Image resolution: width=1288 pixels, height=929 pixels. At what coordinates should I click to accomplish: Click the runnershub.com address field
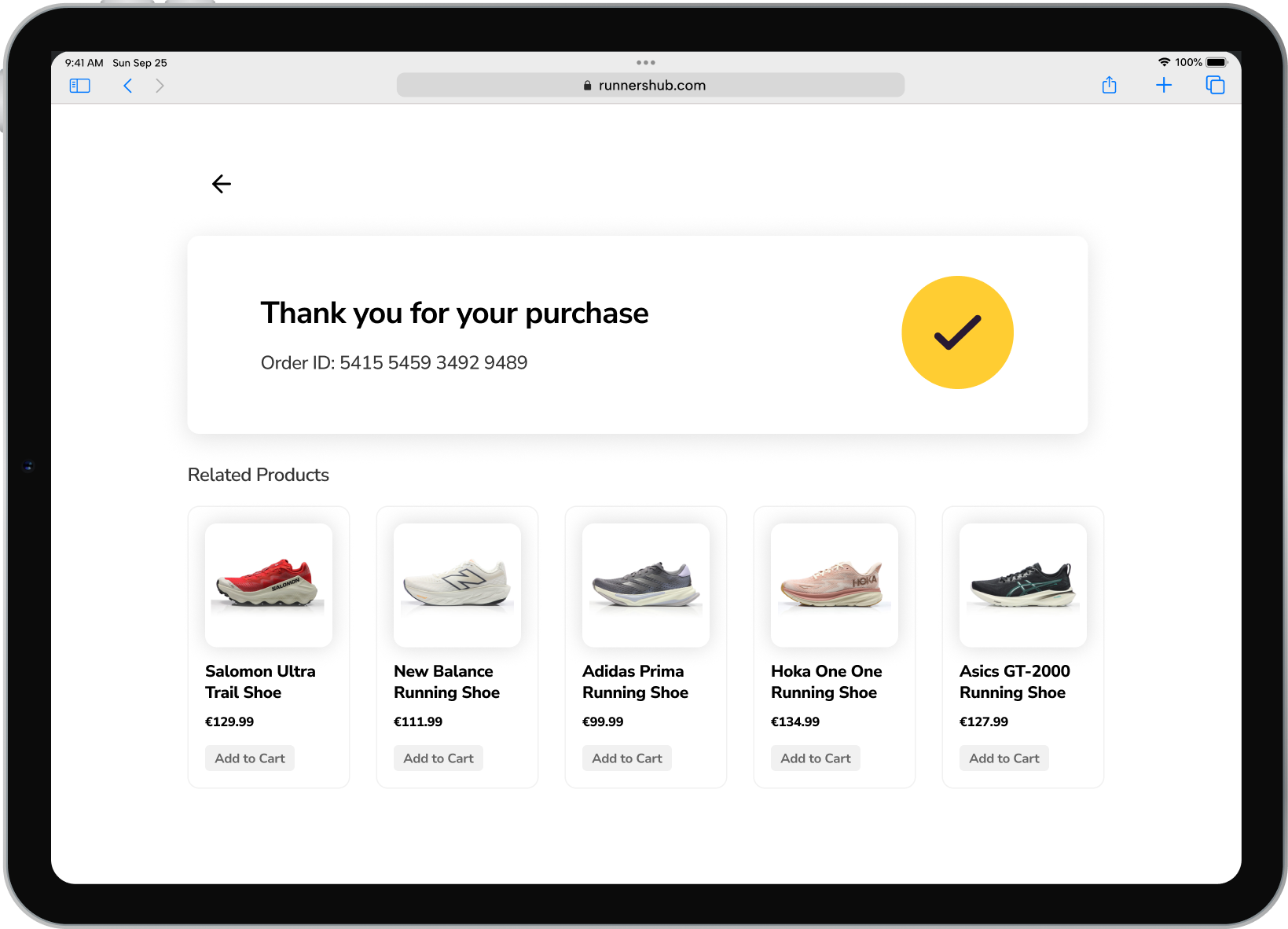pyautogui.click(x=650, y=85)
